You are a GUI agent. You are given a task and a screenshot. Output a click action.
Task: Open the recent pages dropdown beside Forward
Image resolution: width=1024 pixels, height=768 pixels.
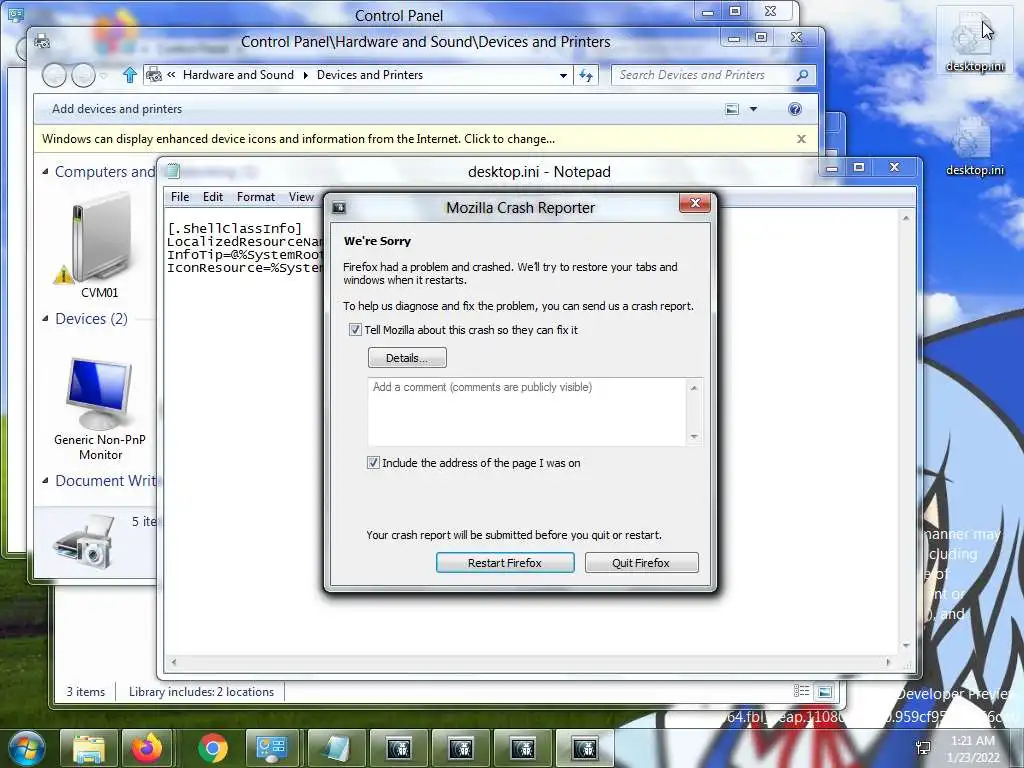[x=103, y=76]
